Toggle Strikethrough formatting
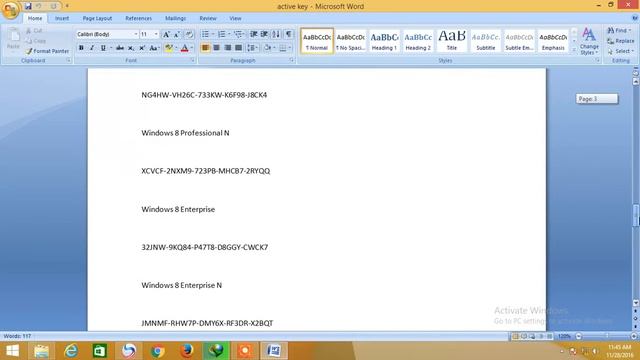640x360 pixels. (x=120, y=48)
